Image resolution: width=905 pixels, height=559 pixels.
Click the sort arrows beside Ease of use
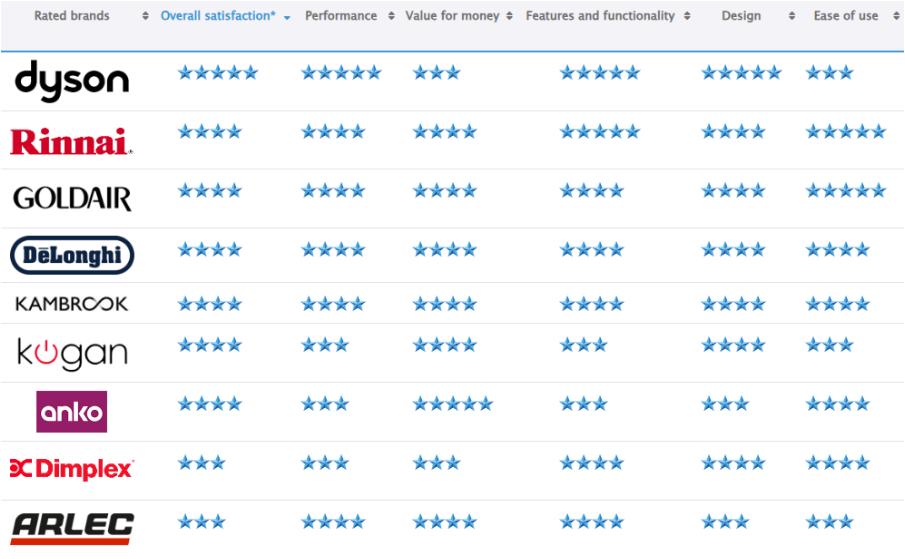tap(896, 17)
